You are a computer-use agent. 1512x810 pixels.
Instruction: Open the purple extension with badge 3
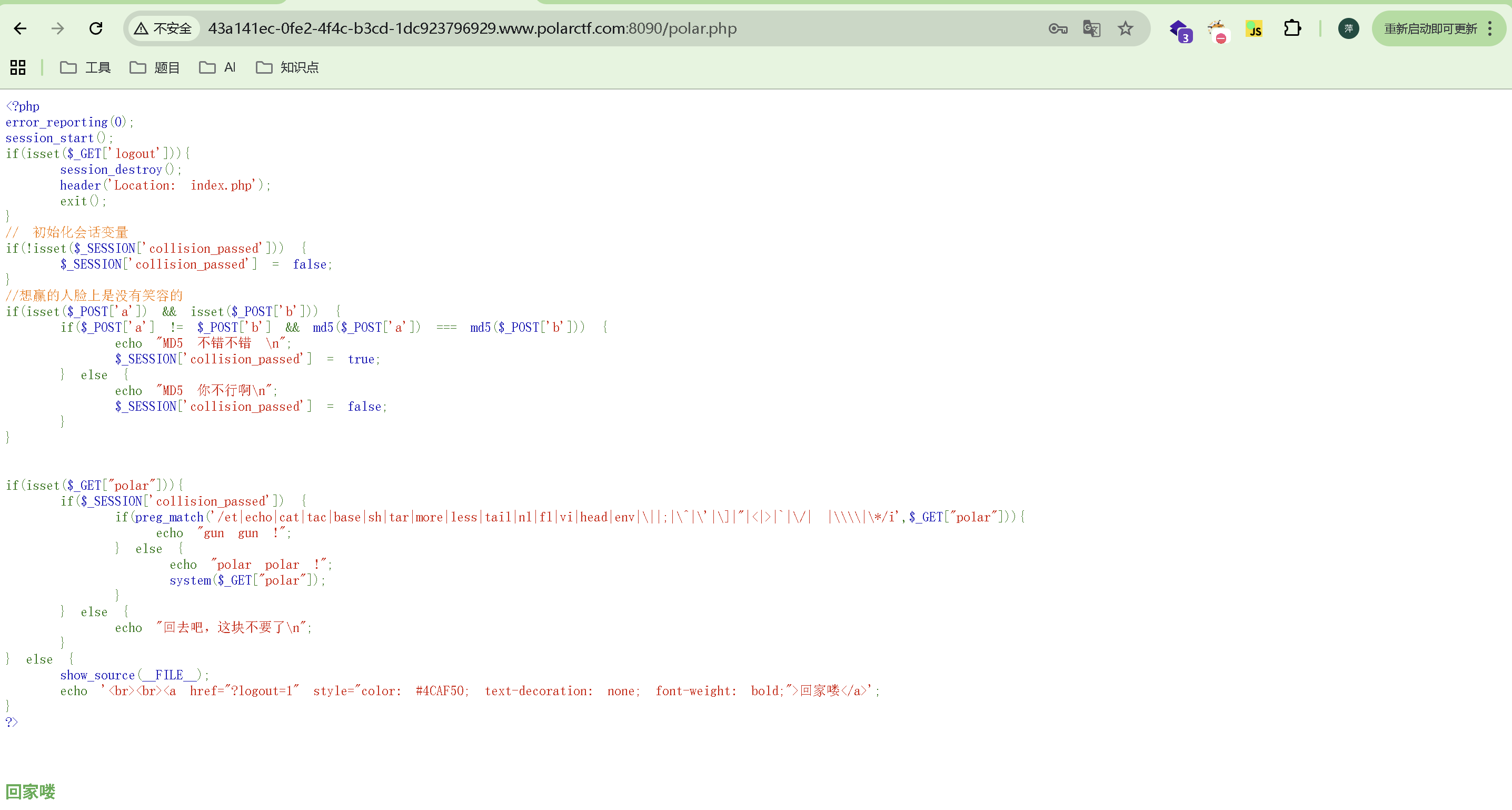click(x=1180, y=29)
